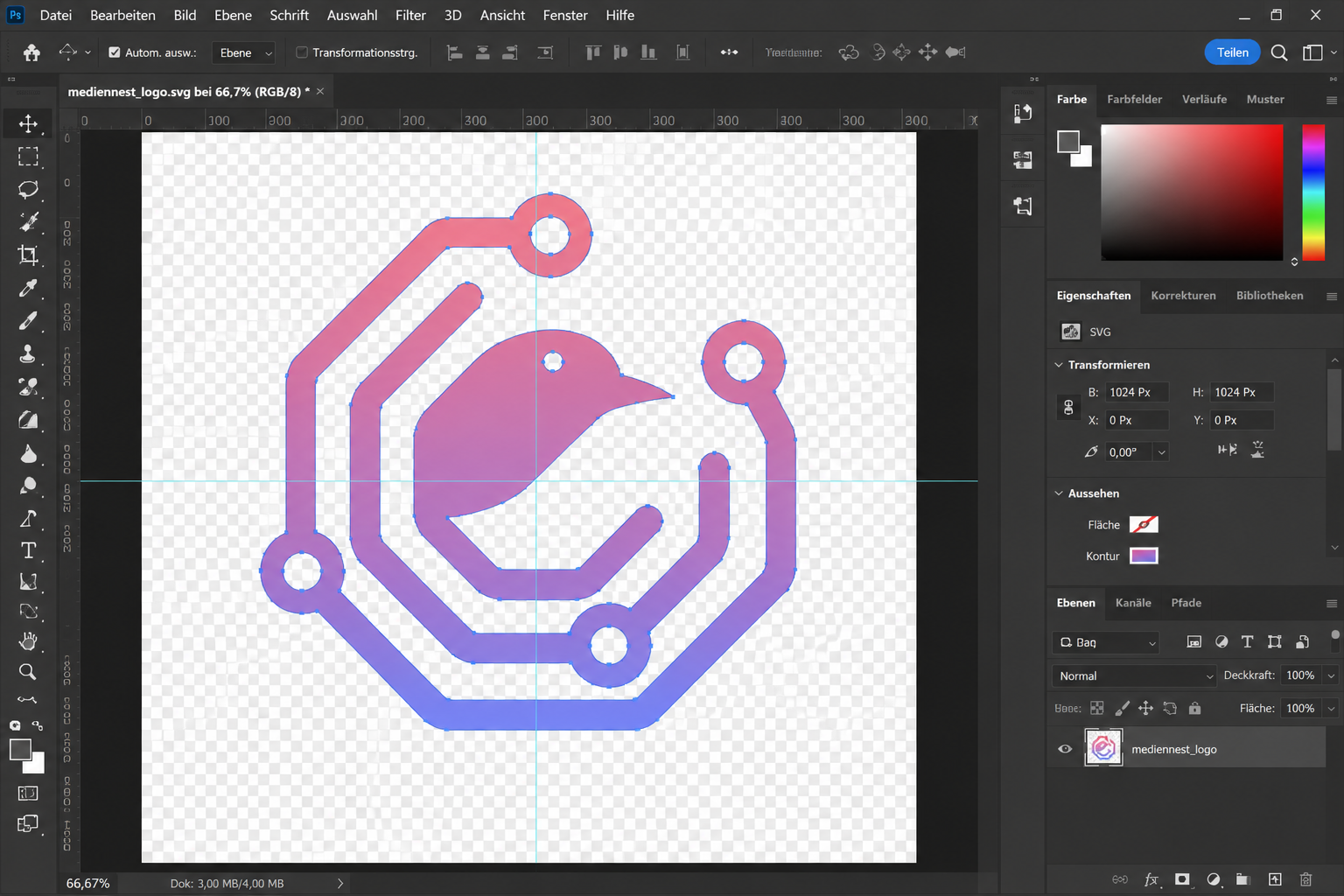Flip the layer horizontally in Transformieren
This screenshot has width=1344, height=896.
click(x=1228, y=450)
